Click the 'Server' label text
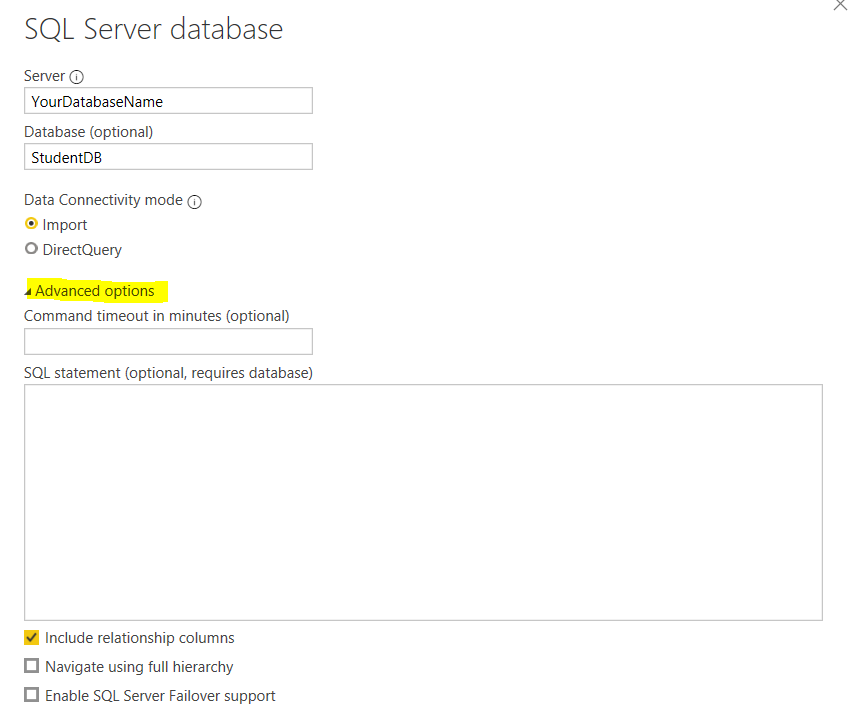This screenshot has width=850, height=709. (x=44, y=76)
